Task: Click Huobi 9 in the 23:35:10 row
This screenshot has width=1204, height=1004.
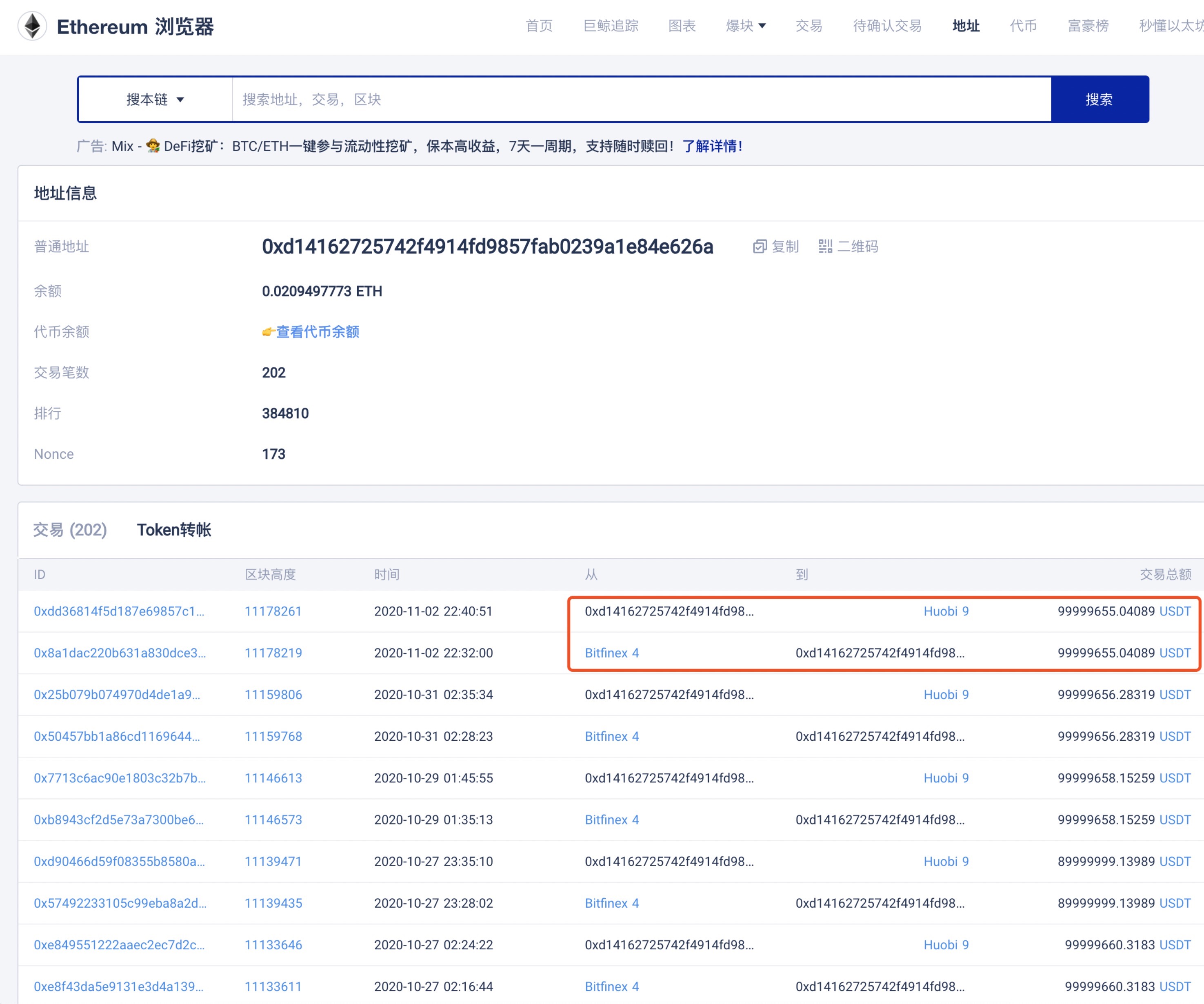Action: [946, 862]
